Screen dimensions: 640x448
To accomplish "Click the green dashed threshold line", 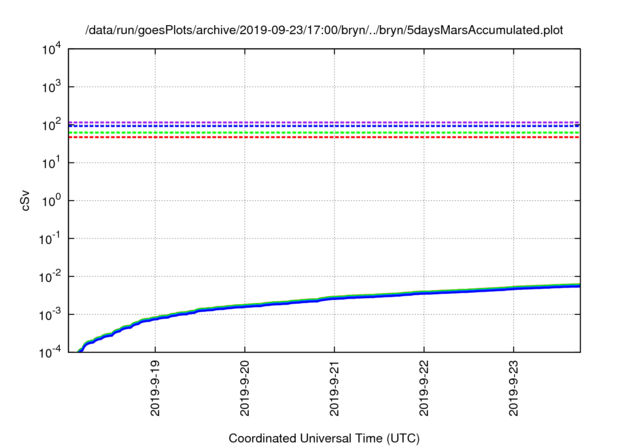I will click(x=324, y=133).
